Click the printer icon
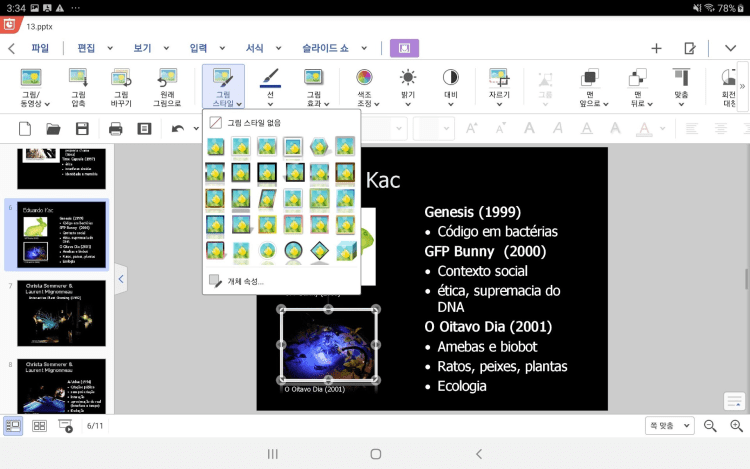The height and width of the screenshot is (469, 750). 115,129
